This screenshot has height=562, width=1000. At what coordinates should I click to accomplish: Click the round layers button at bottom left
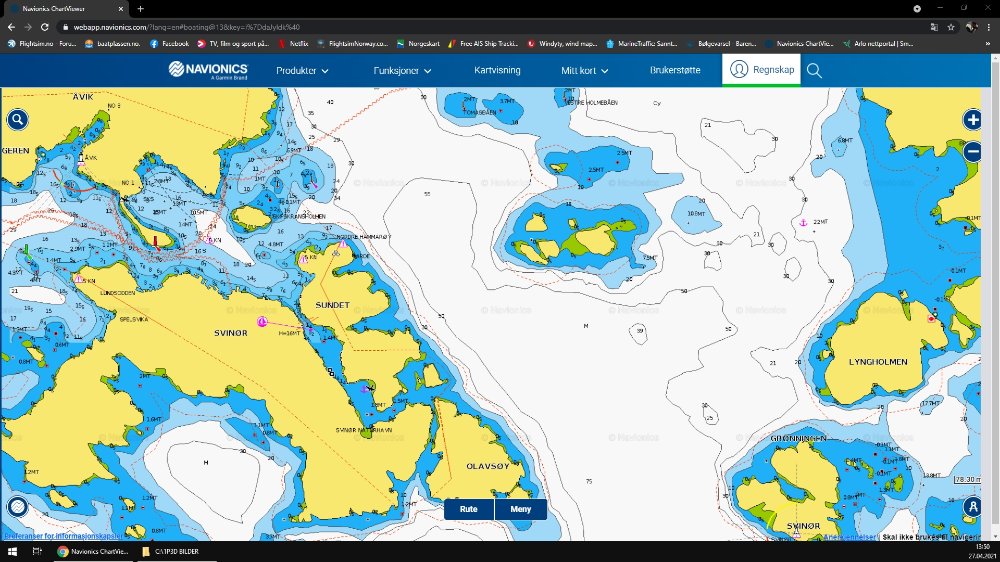coord(17,507)
